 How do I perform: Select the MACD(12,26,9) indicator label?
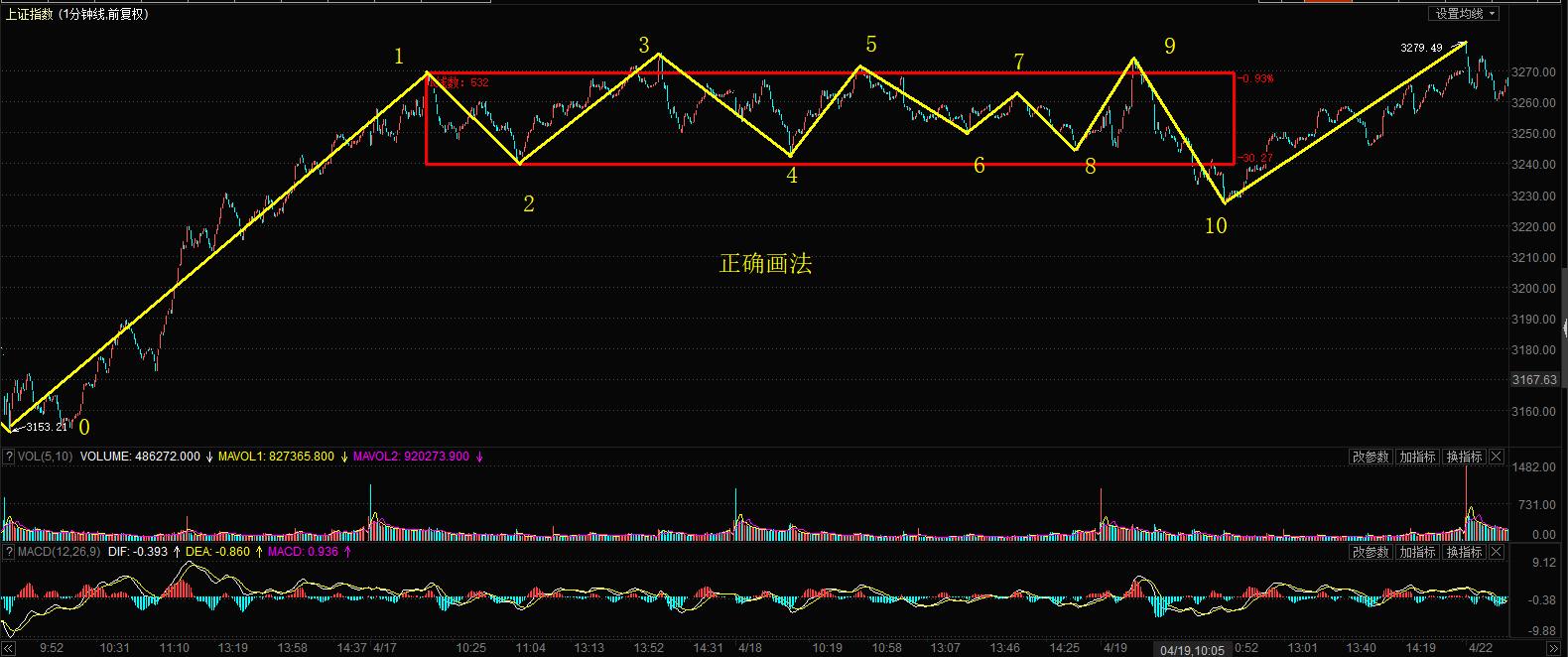(x=60, y=552)
